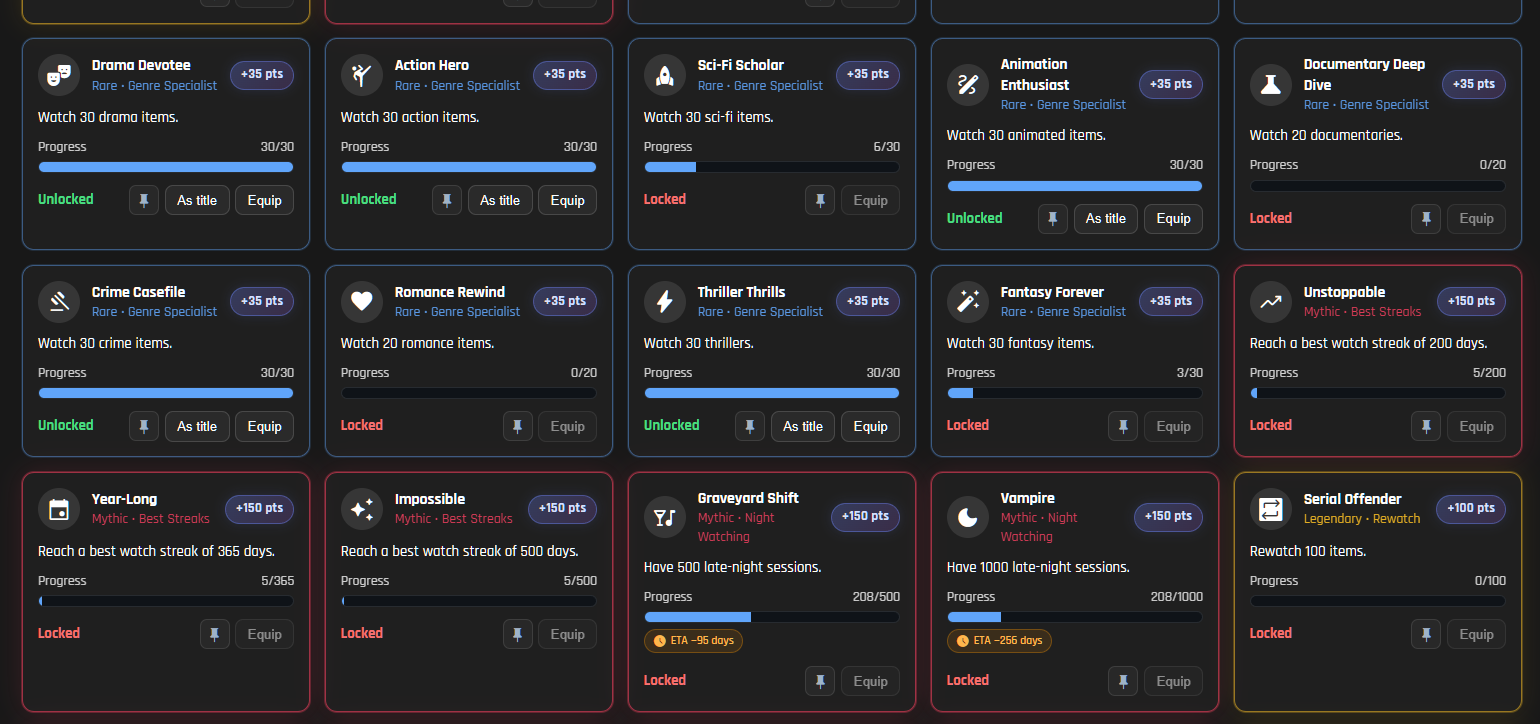The height and width of the screenshot is (724, 1540).
Task: Set Drama Devotee as title
Action: click(197, 200)
